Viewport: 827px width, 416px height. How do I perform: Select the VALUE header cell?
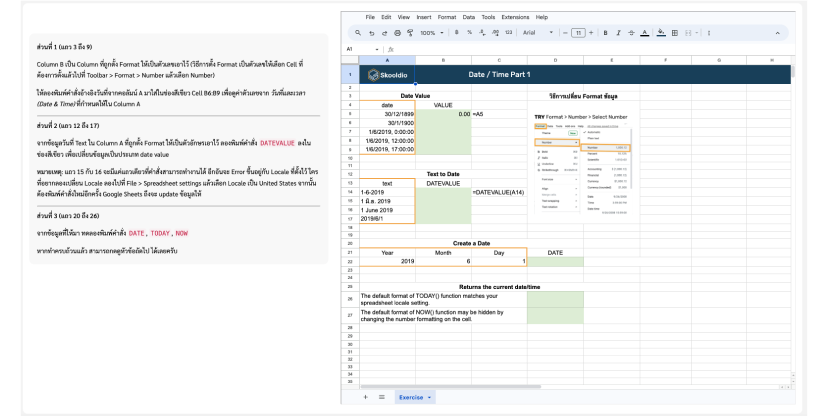tap(444, 105)
